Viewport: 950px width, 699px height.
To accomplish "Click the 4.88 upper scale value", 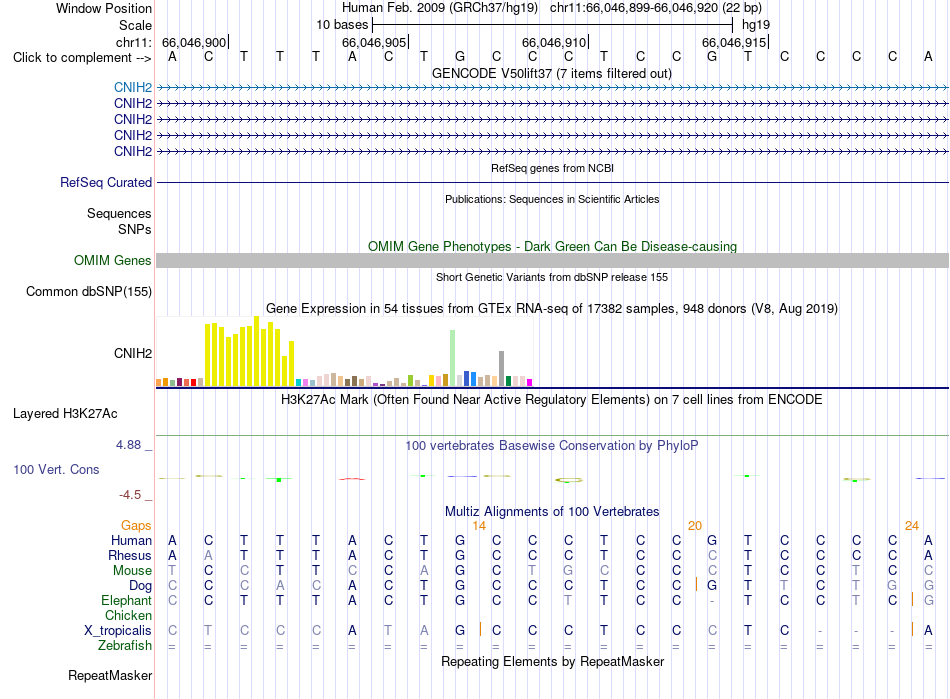I will pos(128,445).
